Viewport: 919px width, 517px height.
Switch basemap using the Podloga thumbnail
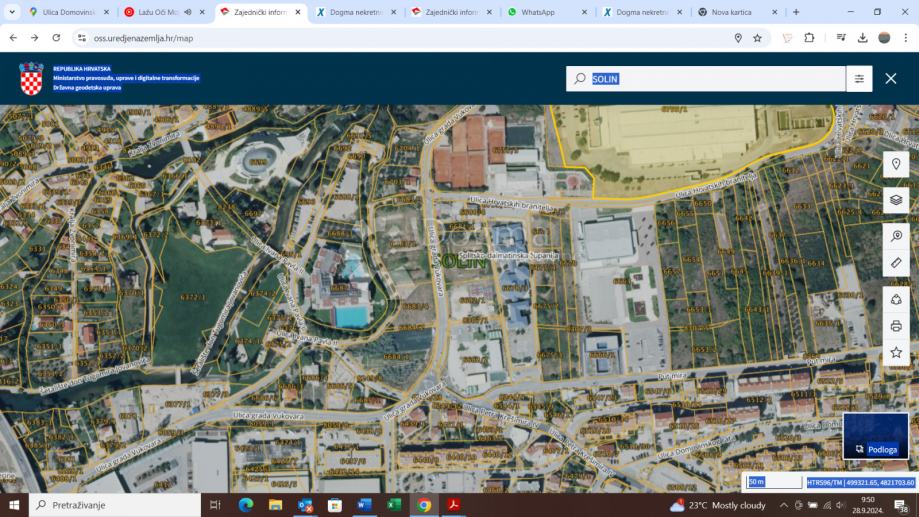click(x=876, y=436)
